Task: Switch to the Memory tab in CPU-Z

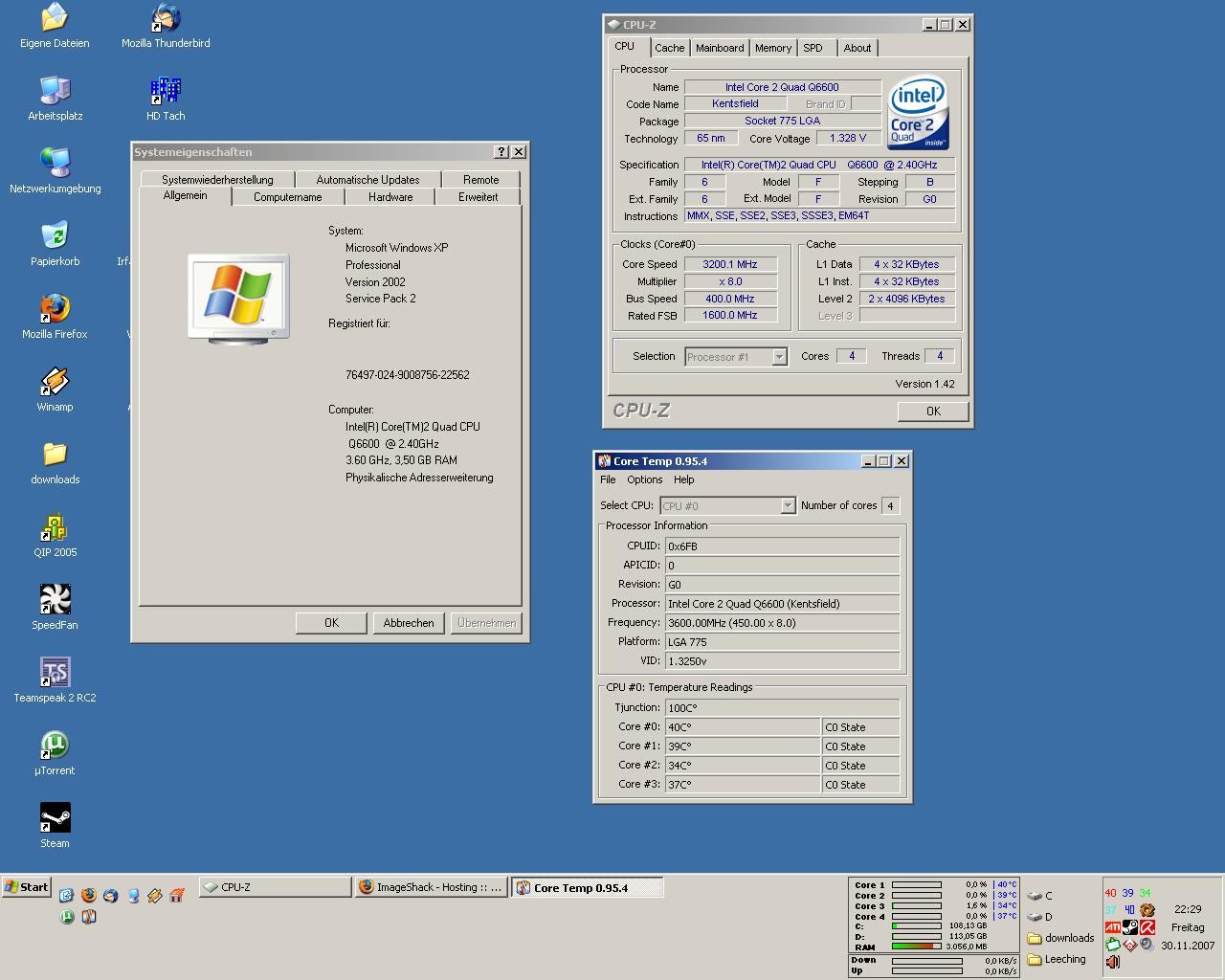Action: (x=773, y=48)
